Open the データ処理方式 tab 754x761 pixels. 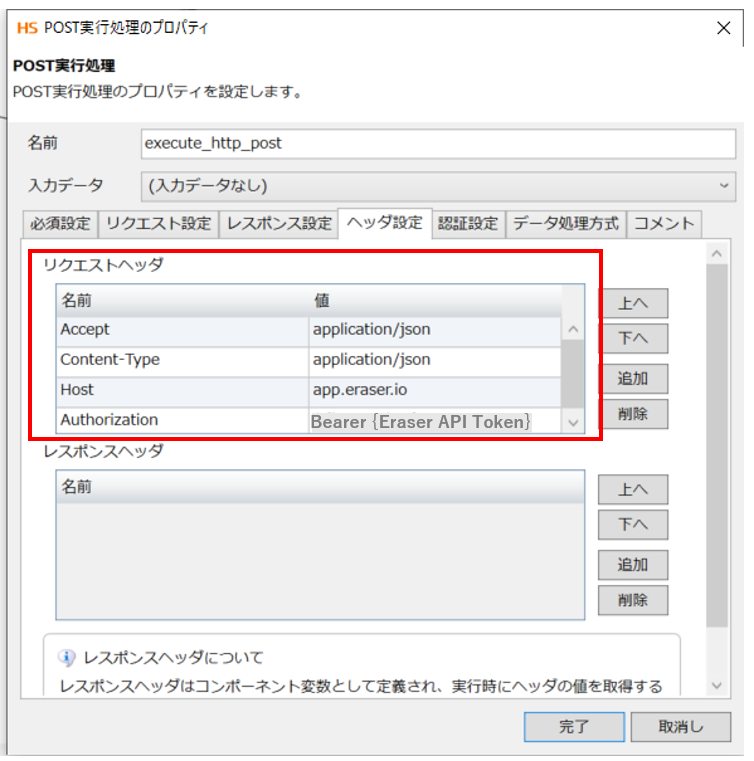[x=566, y=224]
